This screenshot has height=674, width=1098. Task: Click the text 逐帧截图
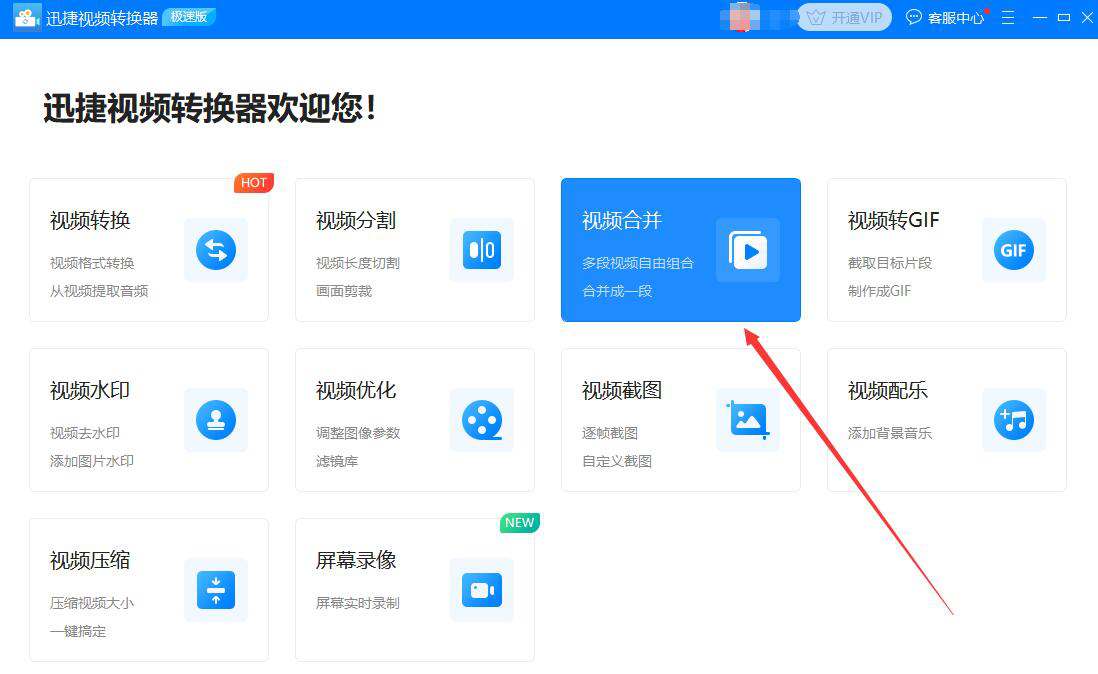(610, 433)
